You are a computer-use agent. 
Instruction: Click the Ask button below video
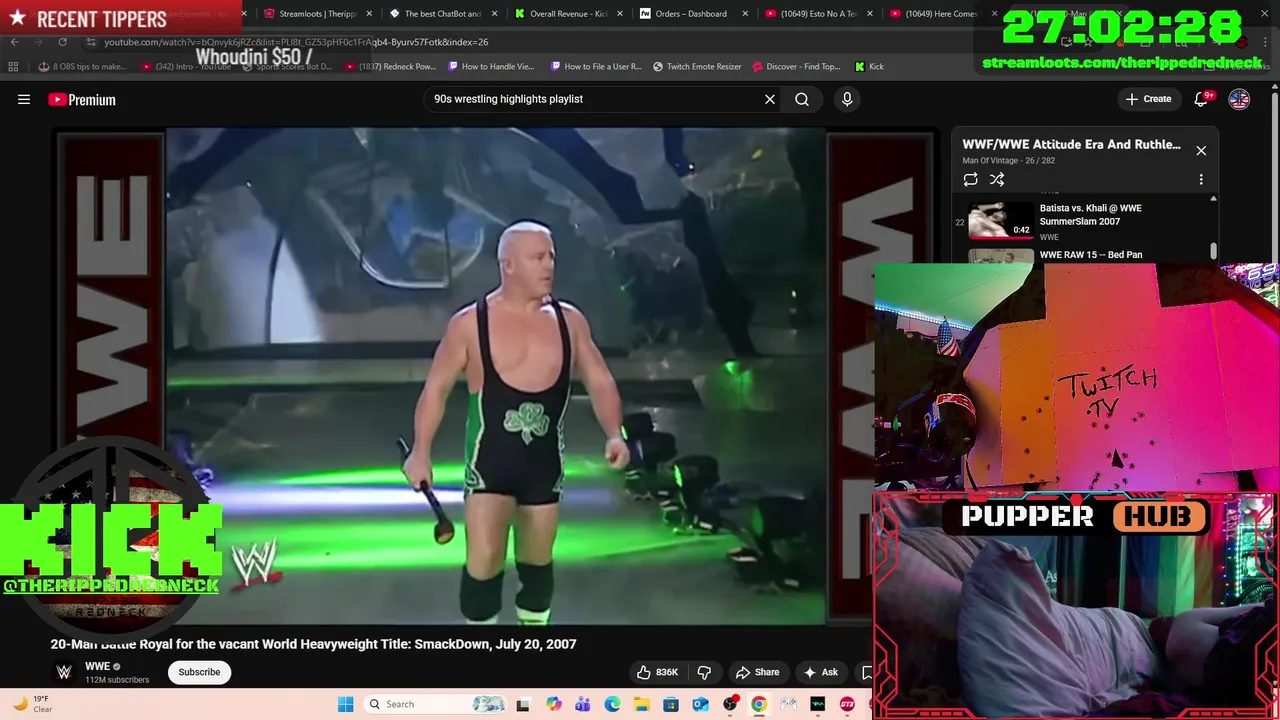coord(820,672)
